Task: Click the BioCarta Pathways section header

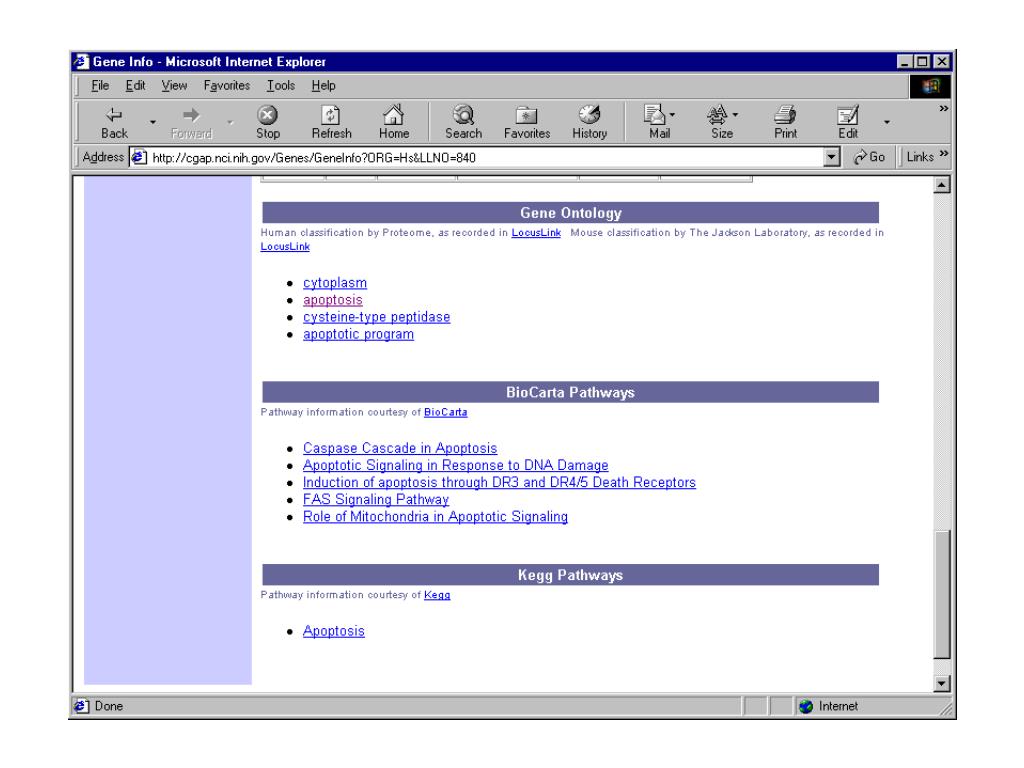Action: 570,392
